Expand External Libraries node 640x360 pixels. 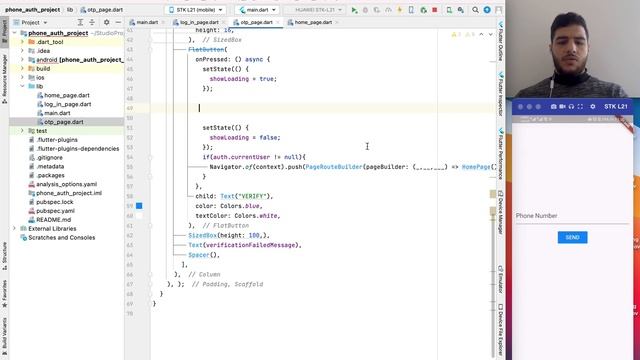click(15, 229)
